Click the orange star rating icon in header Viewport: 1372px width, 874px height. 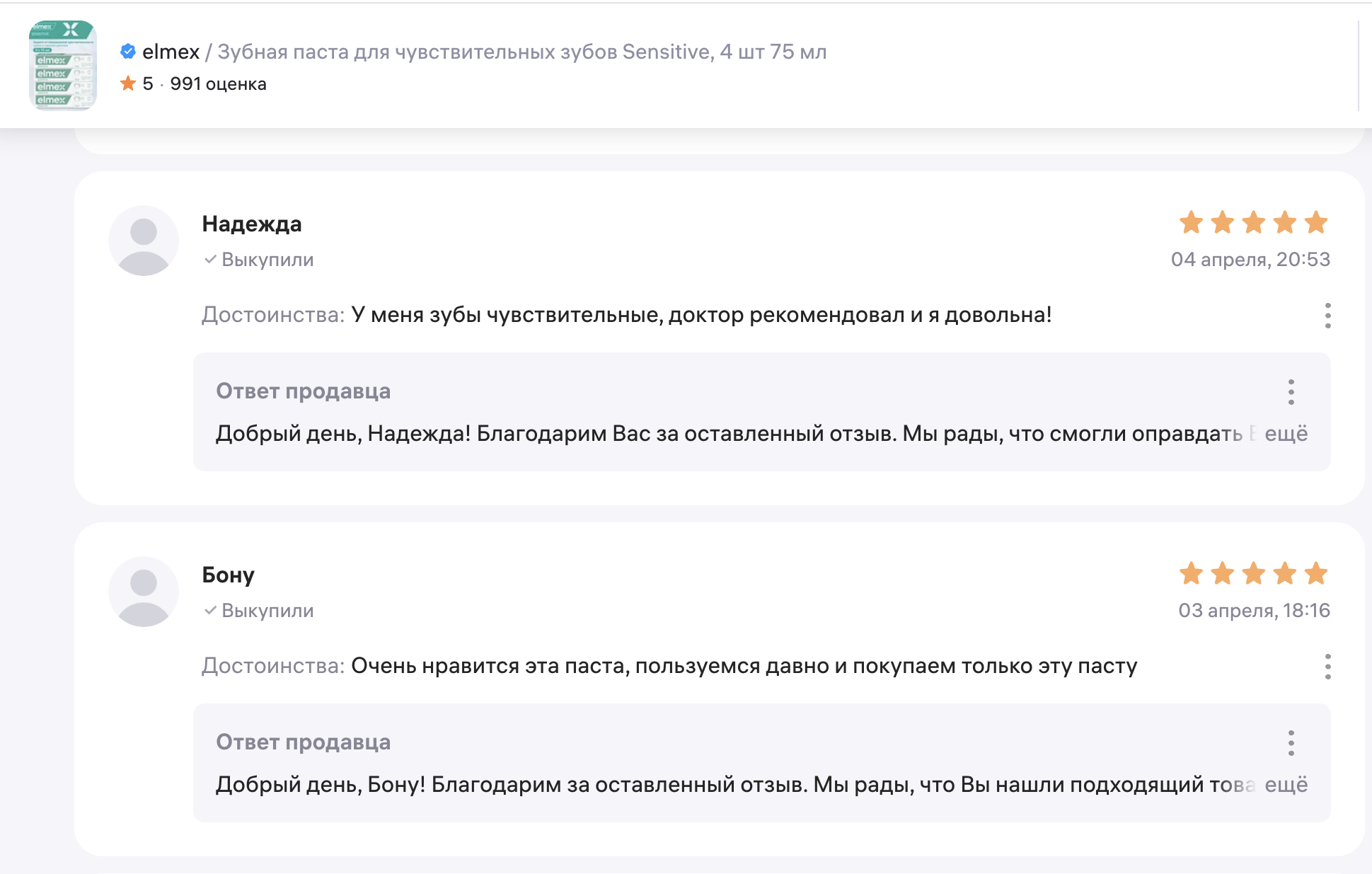click(128, 84)
